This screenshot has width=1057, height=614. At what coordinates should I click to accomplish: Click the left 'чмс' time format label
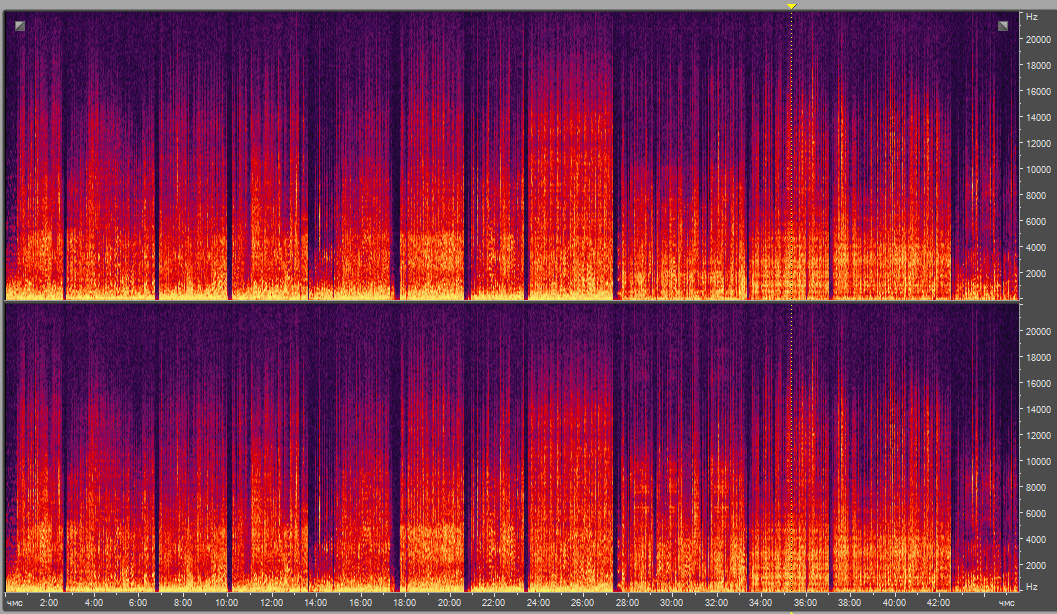(14, 604)
